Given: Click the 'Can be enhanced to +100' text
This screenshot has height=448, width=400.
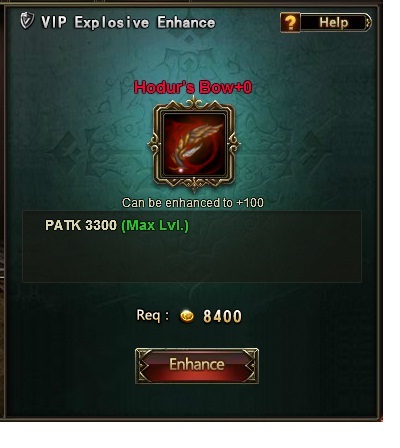Looking at the screenshot, I should [x=193, y=203].
